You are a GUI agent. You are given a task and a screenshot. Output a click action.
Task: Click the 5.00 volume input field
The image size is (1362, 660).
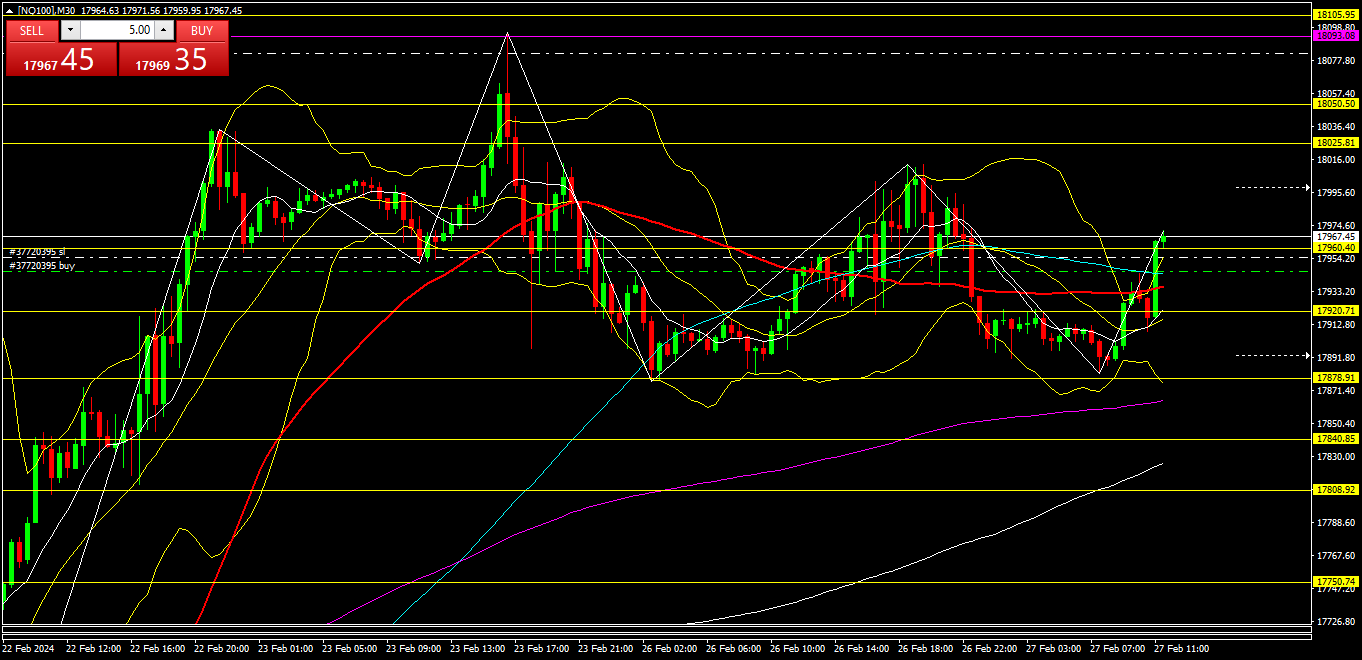coord(115,30)
